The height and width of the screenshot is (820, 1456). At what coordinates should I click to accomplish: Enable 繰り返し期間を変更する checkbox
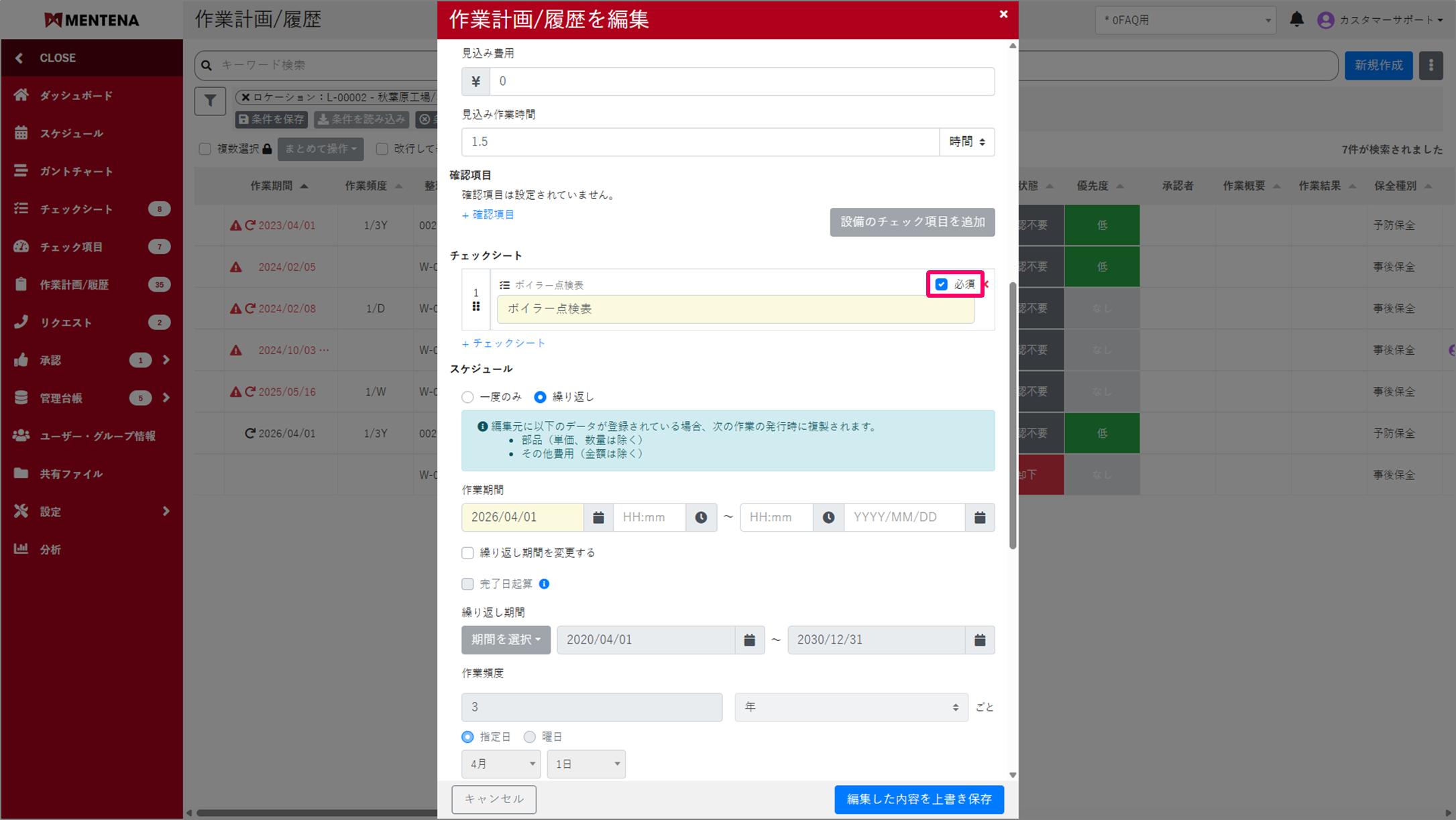tap(467, 553)
